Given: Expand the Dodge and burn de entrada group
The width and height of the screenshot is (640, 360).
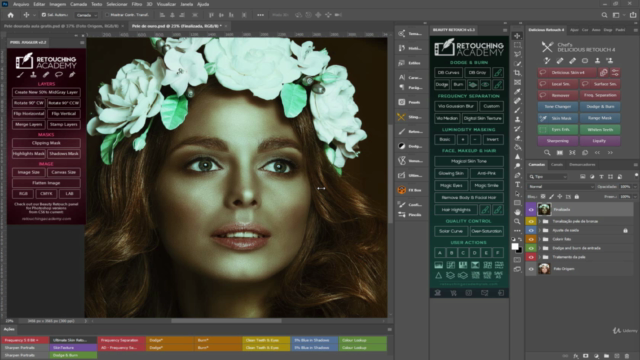Looking at the screenshot, I should [540, 248].
